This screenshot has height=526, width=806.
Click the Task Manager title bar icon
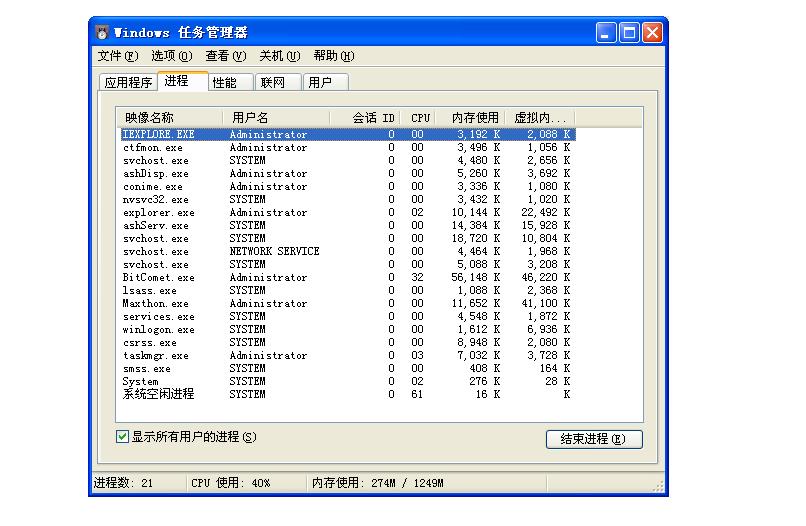102,32
